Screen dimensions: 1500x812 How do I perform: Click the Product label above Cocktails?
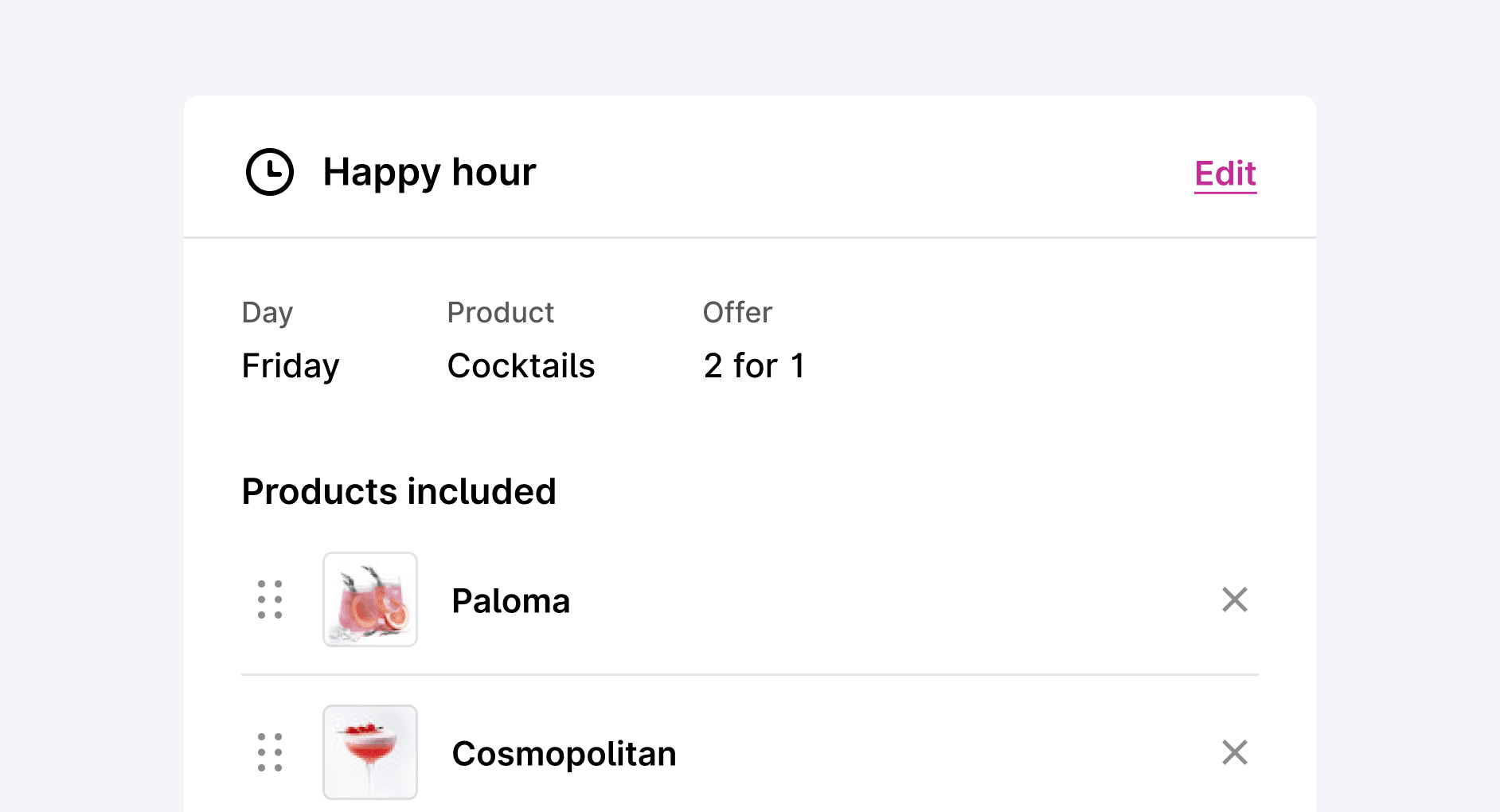point(501,312)
